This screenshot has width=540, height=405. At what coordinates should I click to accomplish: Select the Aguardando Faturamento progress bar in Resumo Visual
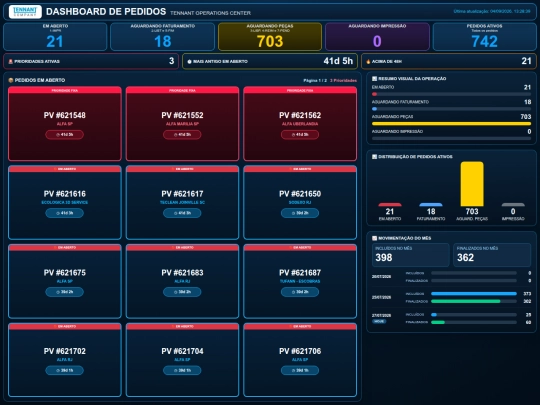[451, 109]
